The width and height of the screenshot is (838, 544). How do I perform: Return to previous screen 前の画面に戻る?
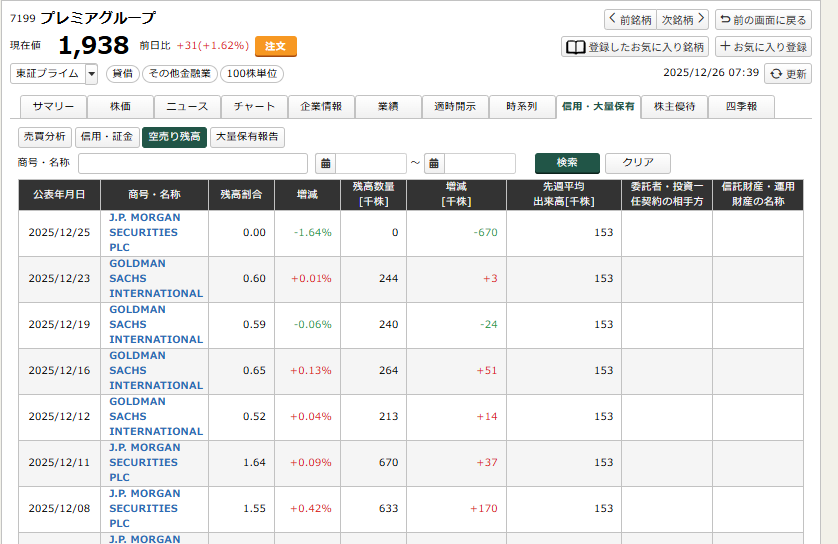tap(763, 20)
